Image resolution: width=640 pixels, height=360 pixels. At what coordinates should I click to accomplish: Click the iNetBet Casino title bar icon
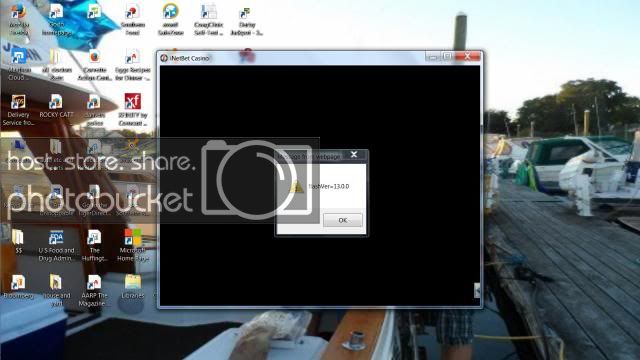(164, 58)
